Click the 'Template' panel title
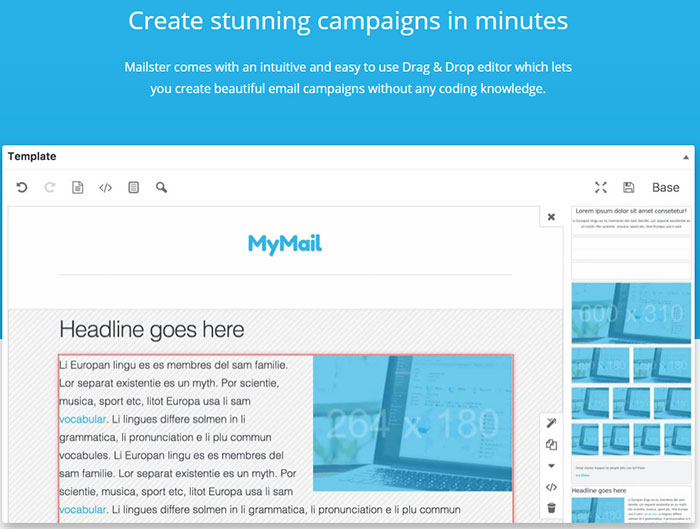Viewport: 700px width, 529px height. [32, 157]
